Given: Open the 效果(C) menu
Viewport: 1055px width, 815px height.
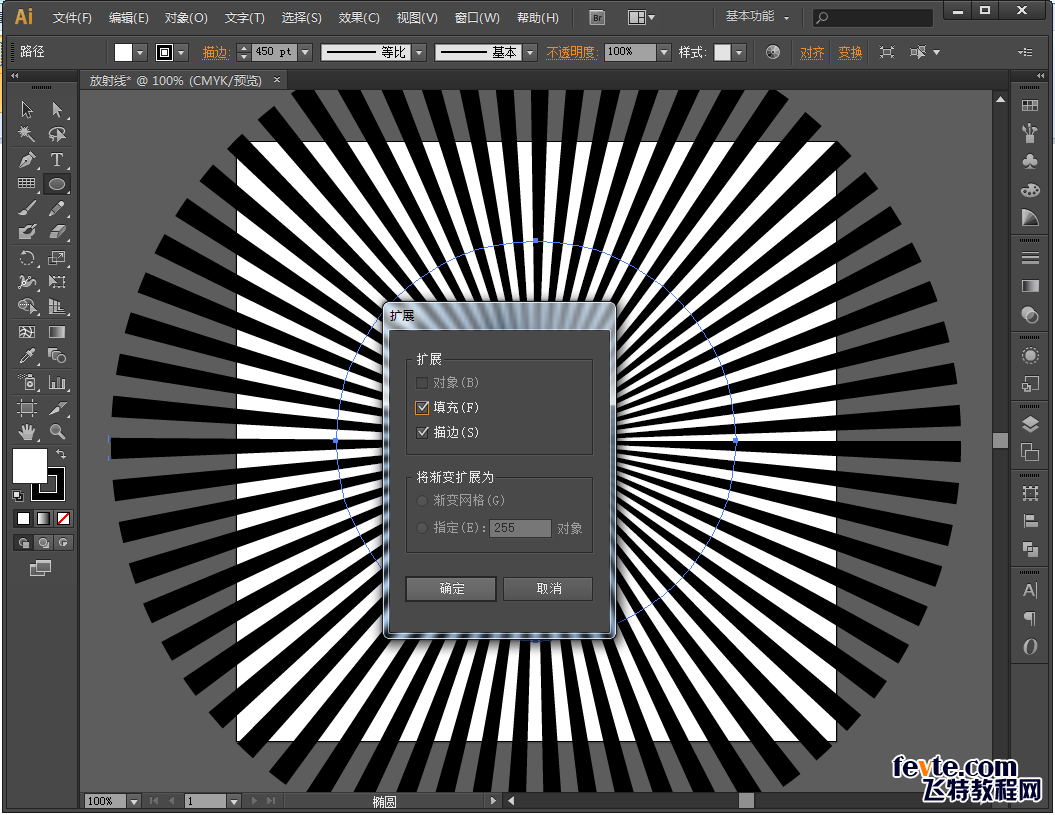Looking at the screenshot, I should tap(359, 18).
